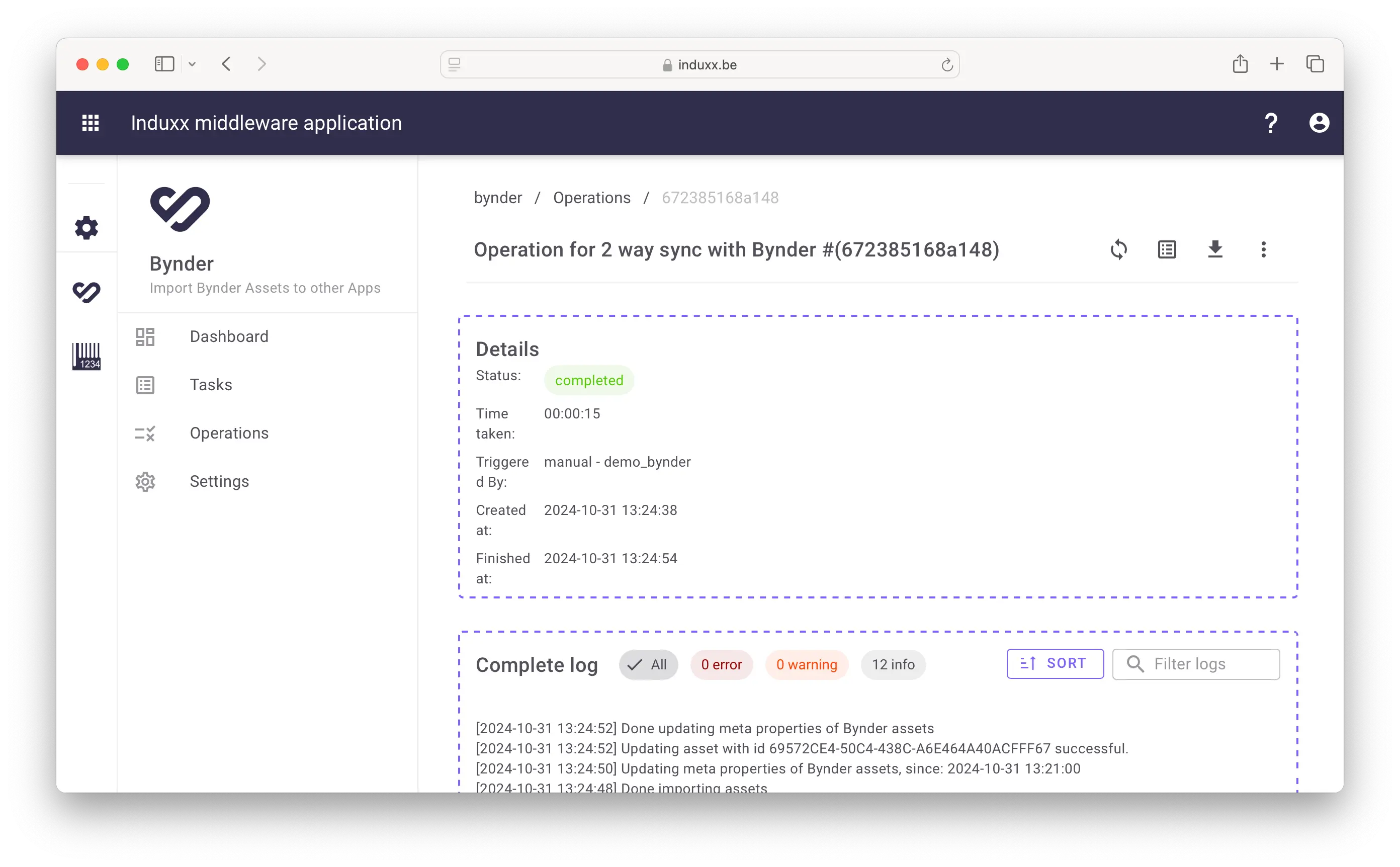1400x867 pixels.
Task: Select the All log filter chip
Action: (648, 665)
